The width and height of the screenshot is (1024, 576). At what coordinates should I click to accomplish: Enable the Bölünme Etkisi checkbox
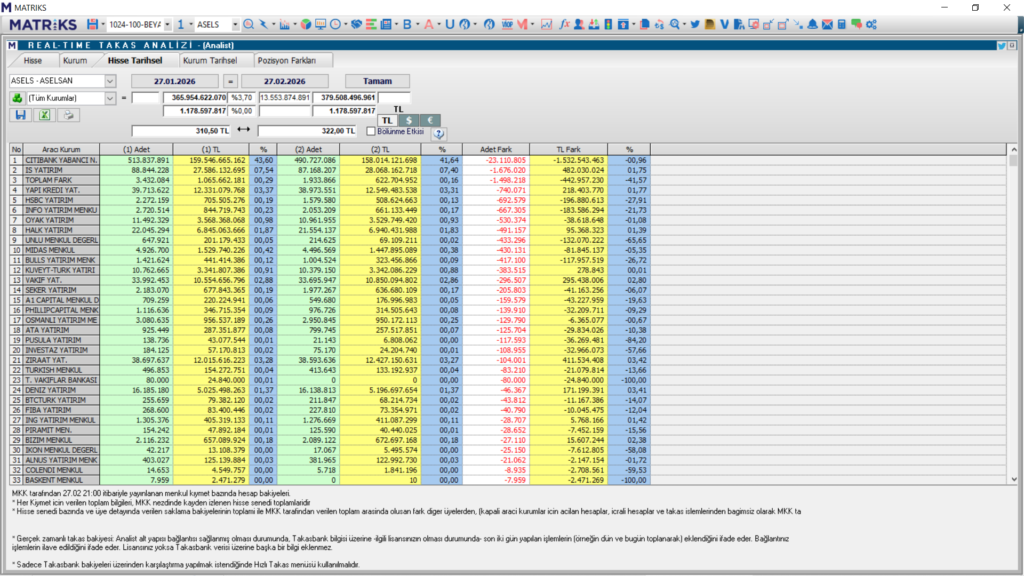[x=371, y=131]
